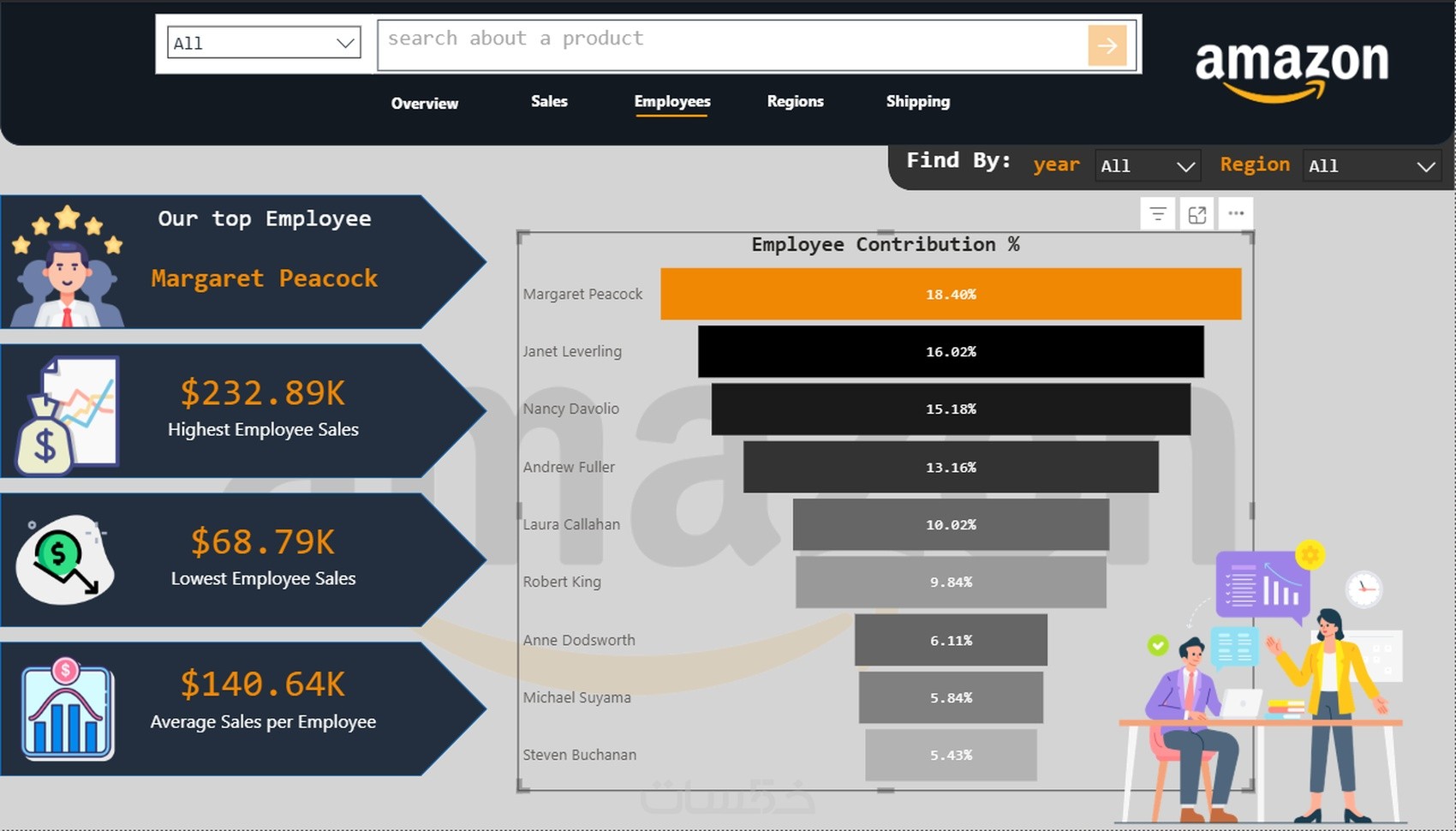This screenshot has width=1456, height=831.
Task: Select the orange Margaret Peacock funnel bar
Action: pos(951,294)
